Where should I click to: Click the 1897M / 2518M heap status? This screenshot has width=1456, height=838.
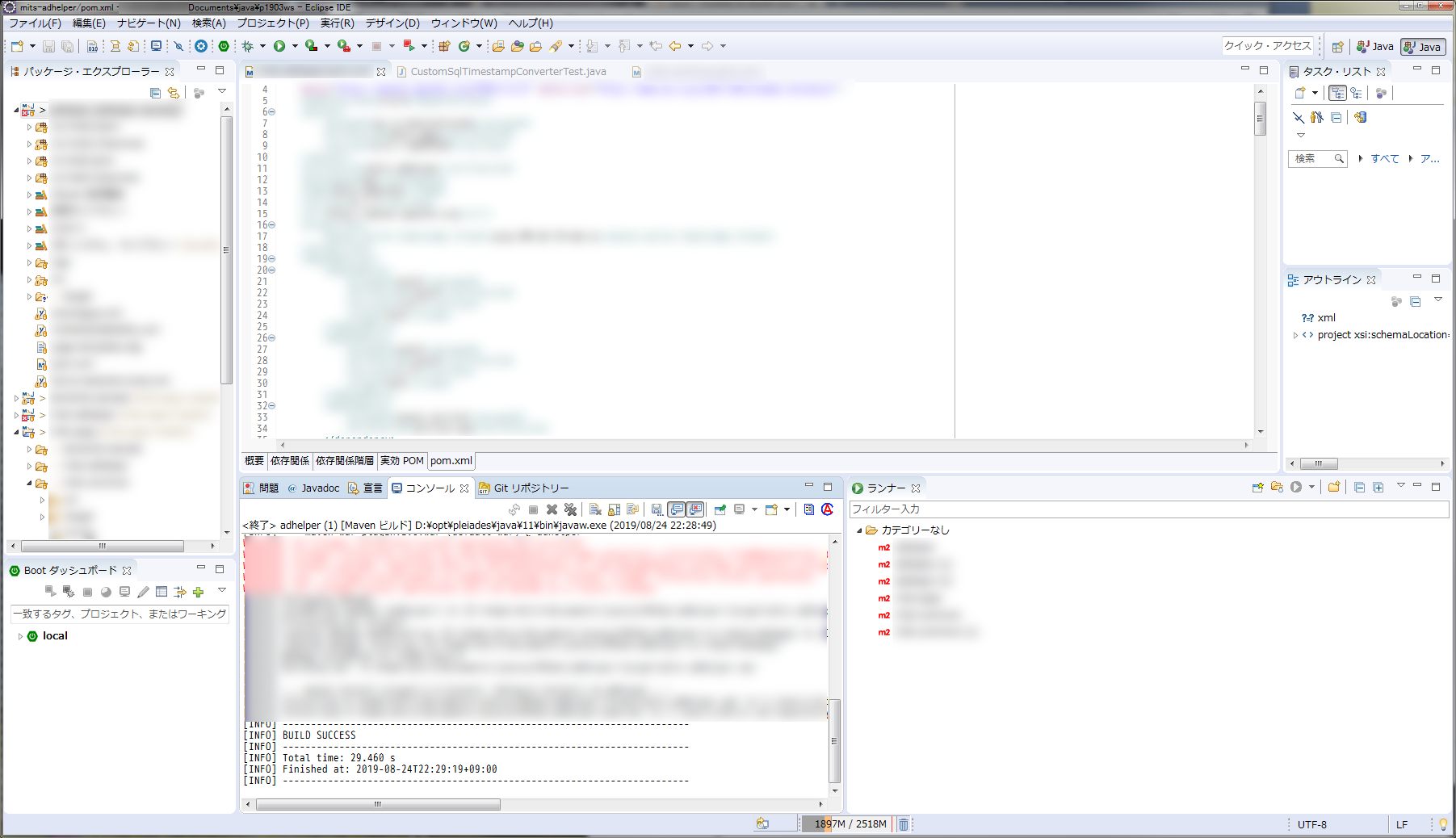(848, 824)
